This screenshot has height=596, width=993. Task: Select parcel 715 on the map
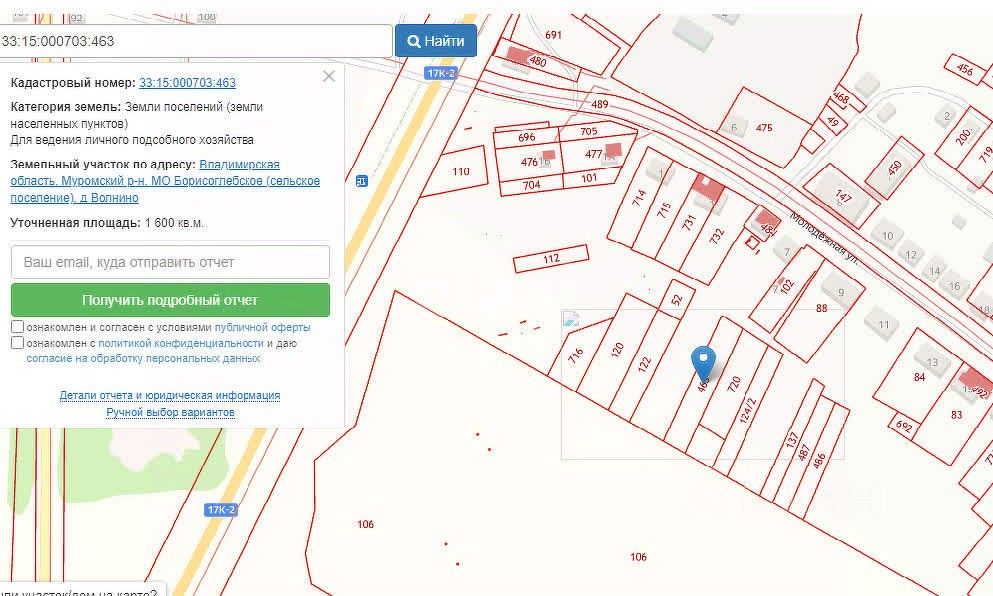(664, 210)
